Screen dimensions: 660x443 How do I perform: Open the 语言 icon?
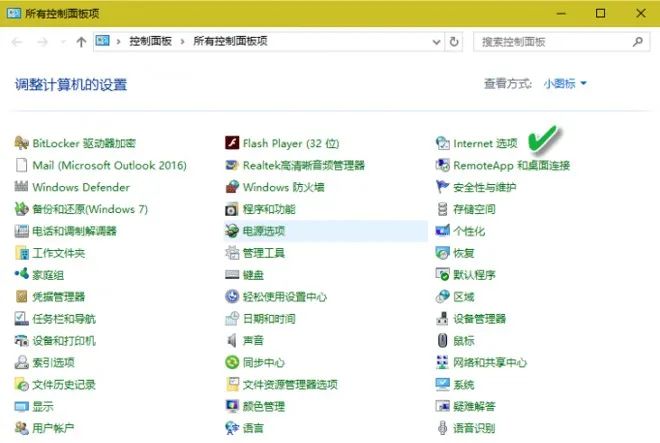(x=232, y=428)
